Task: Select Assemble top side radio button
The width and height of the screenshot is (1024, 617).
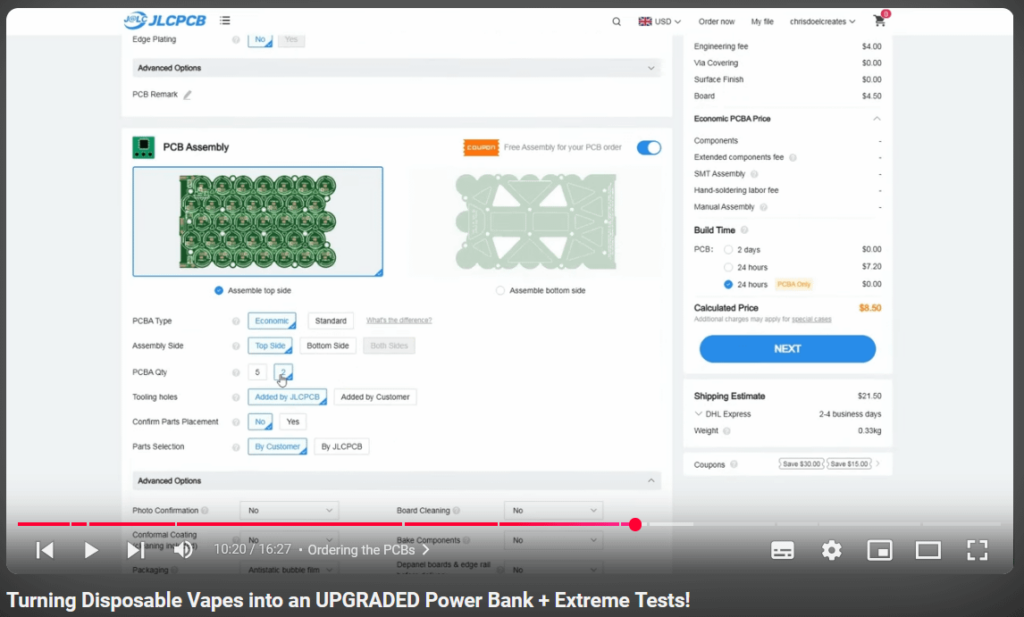Action: tap(219, 291)
